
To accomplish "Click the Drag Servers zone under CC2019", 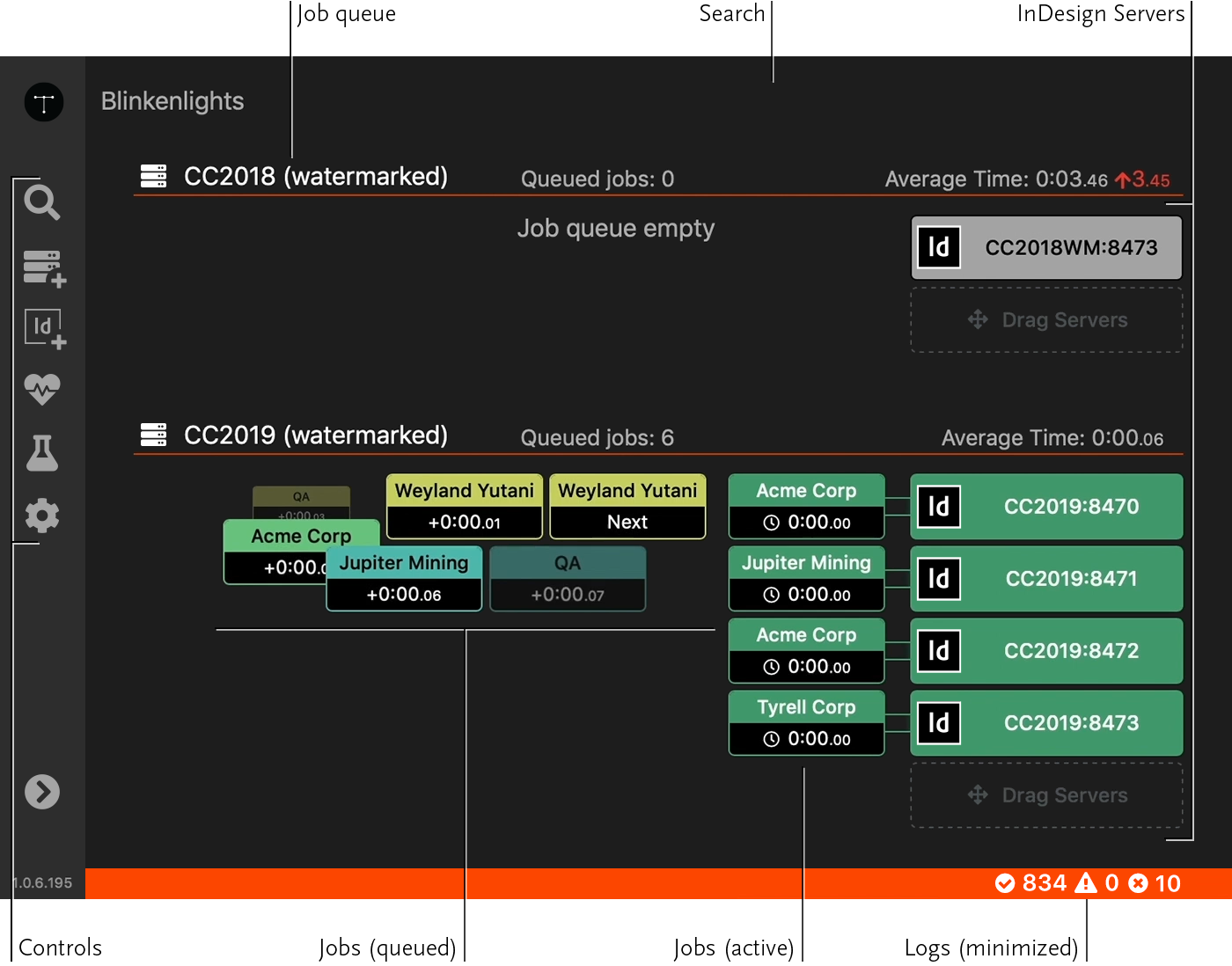I will click(1046, 795).
